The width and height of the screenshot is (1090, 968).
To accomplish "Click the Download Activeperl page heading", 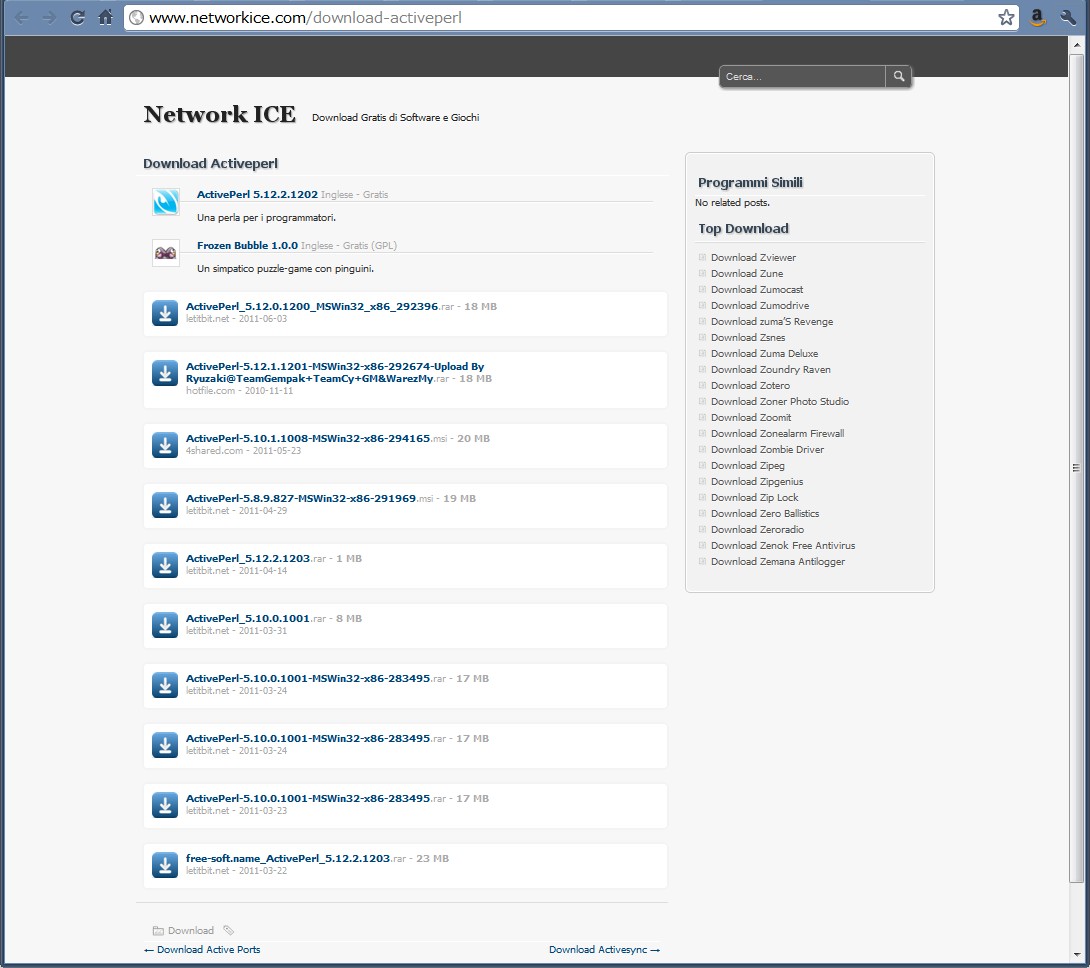I will point(211,163).
